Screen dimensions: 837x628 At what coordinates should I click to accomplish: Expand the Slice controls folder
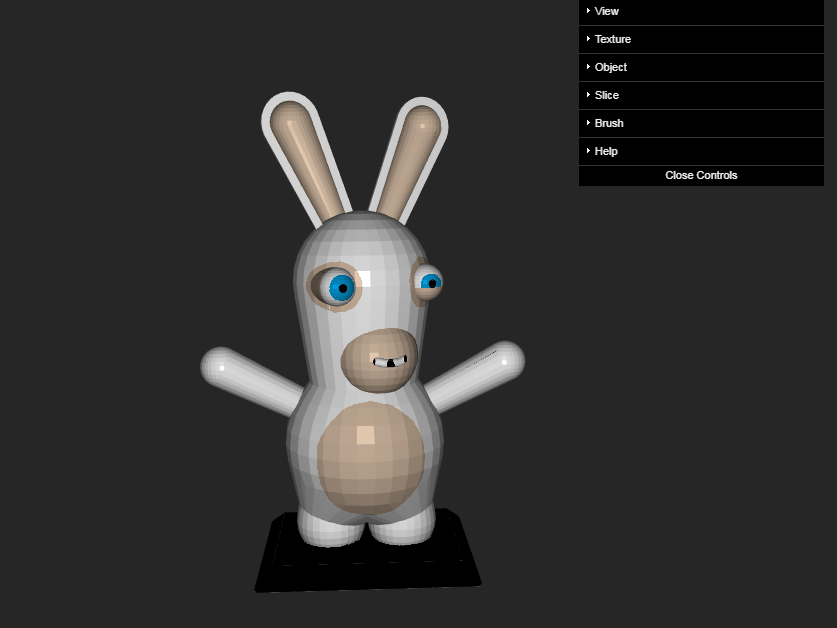[701, 96]
